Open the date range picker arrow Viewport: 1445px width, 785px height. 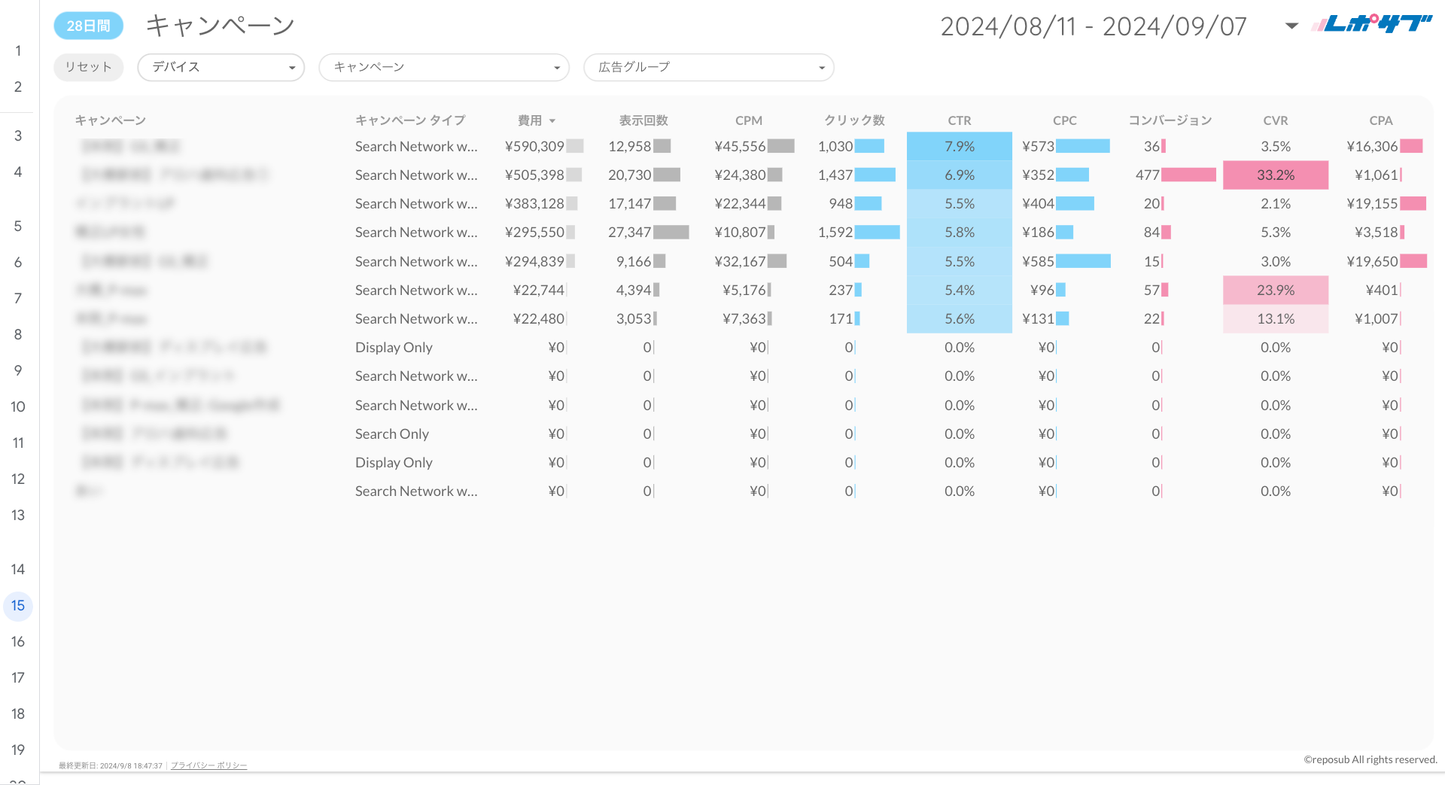(1291, 26)
